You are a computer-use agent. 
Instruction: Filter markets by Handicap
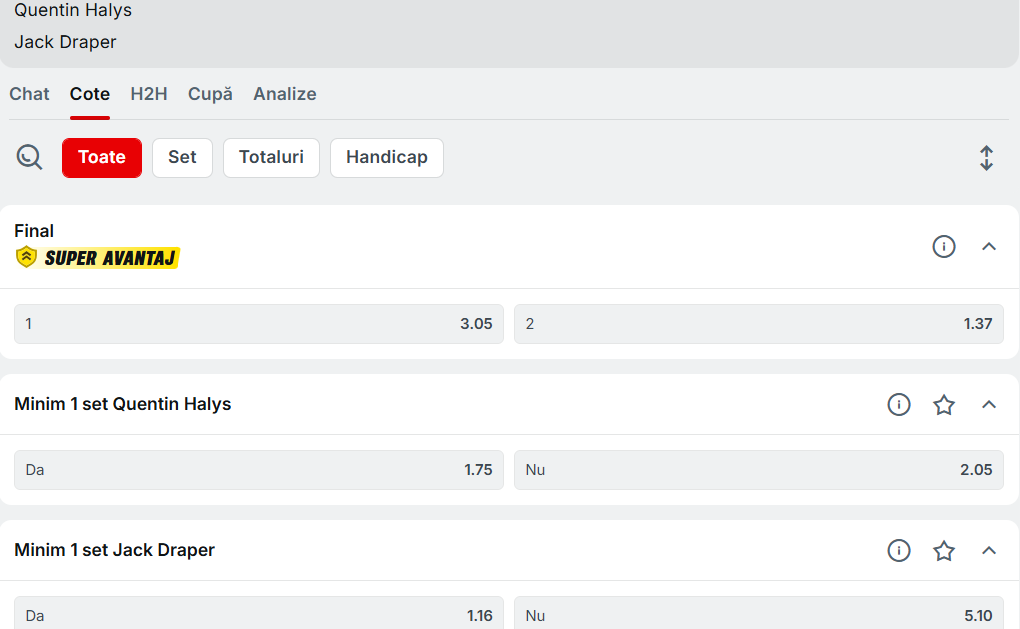(x=386, y=158)
